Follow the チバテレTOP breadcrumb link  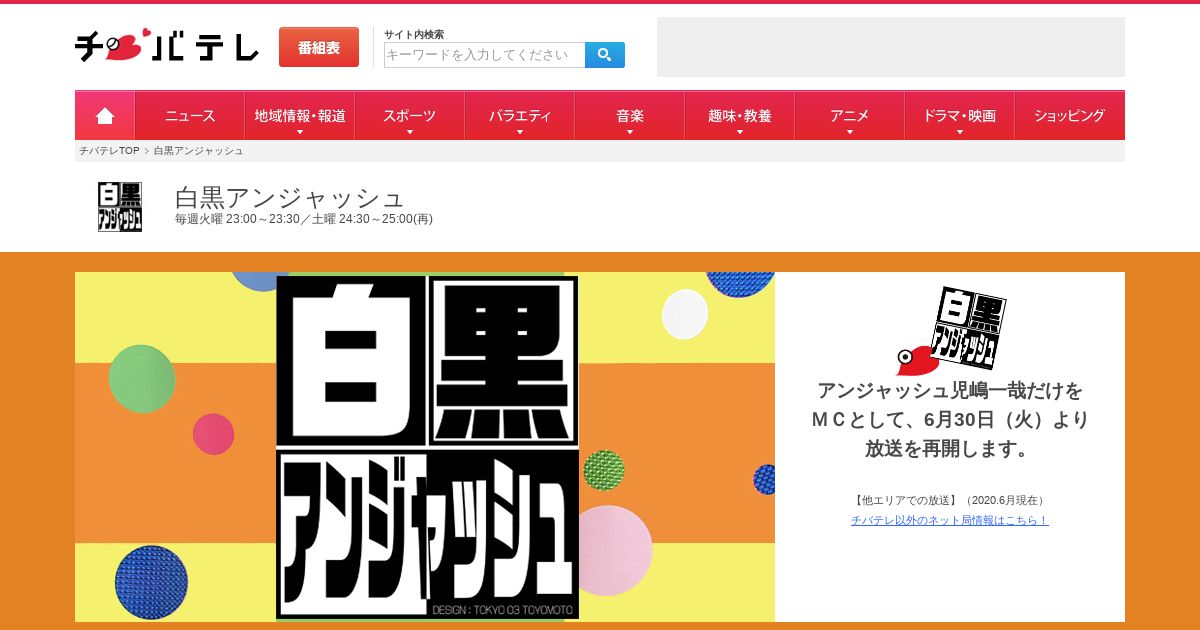(109, 151)
